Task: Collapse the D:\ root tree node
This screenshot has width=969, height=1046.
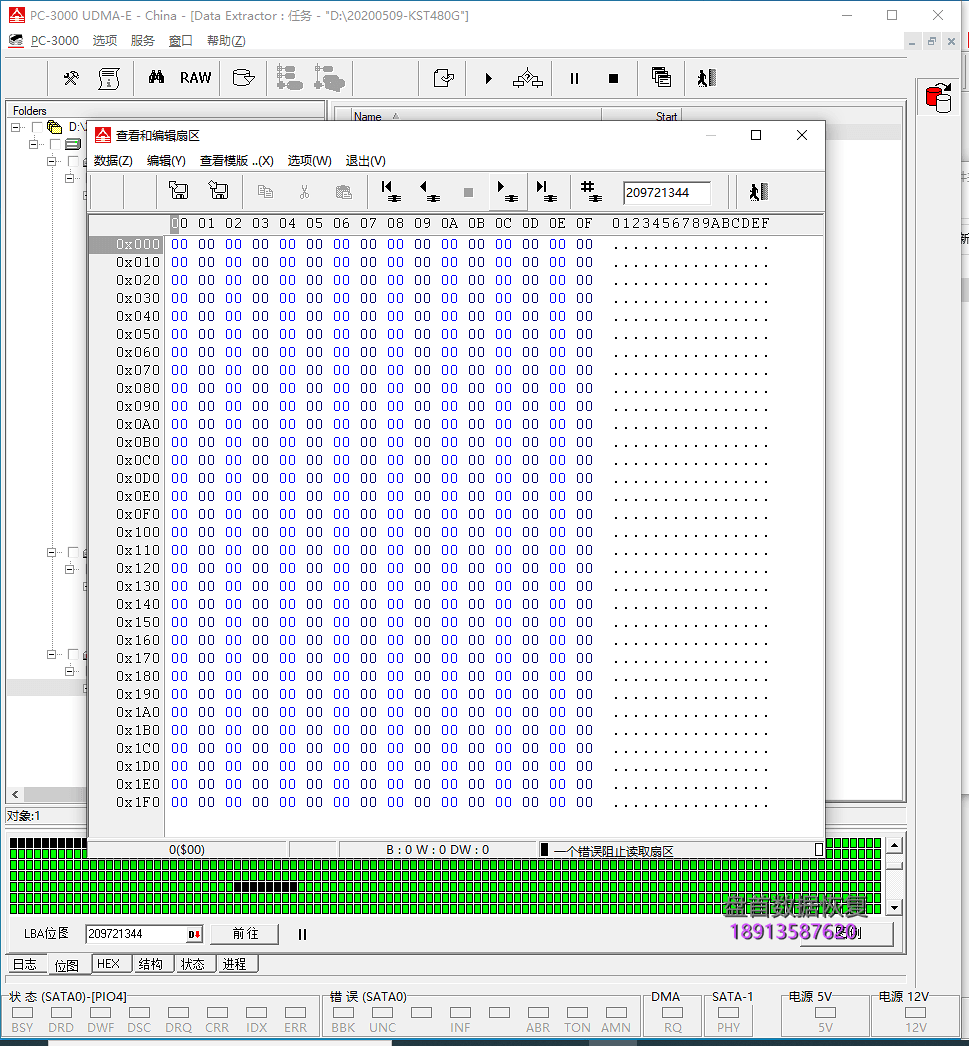Action: tap(15, 127)
